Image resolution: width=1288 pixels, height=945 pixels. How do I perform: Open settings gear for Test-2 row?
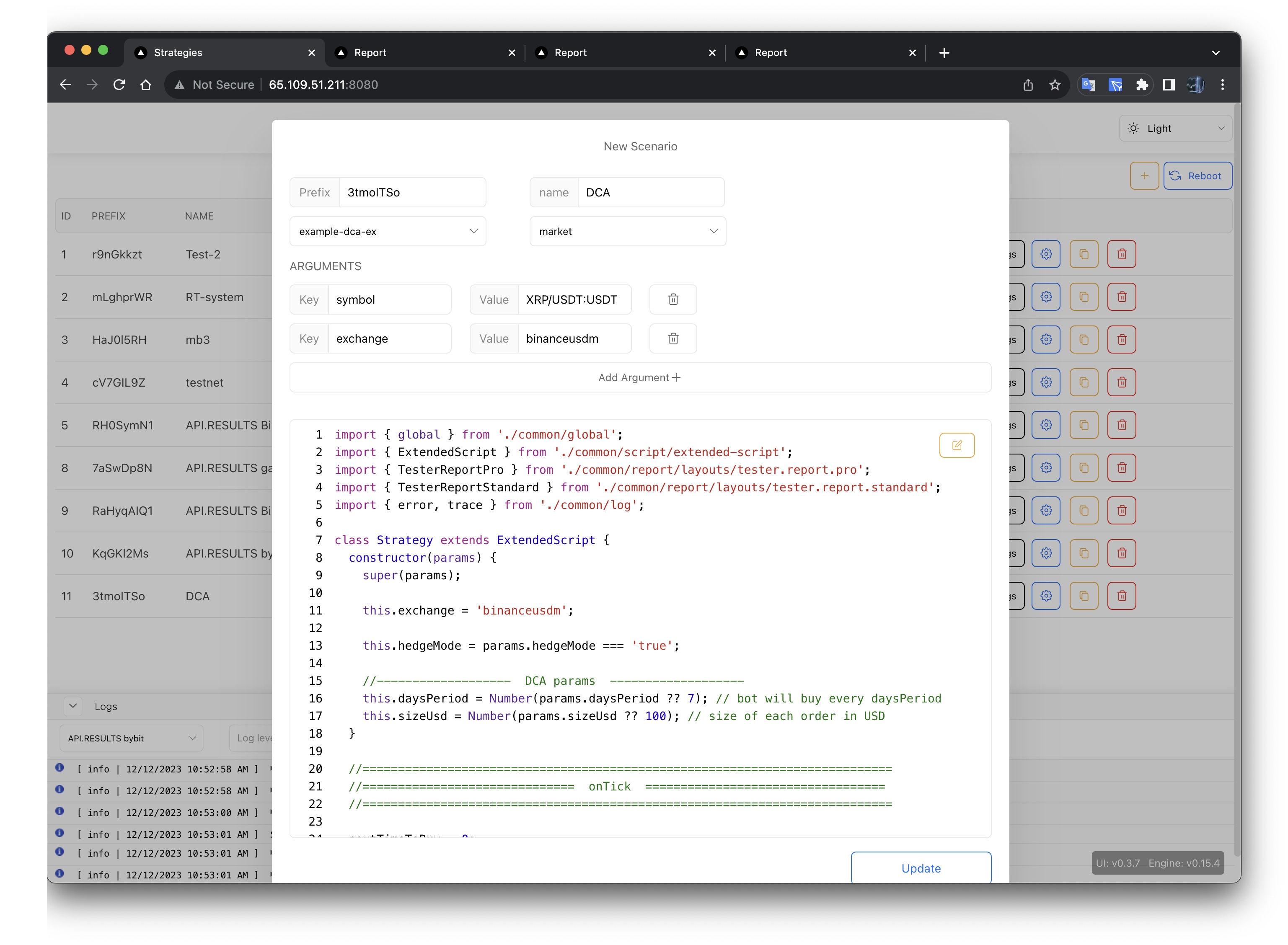(1045, 254)
